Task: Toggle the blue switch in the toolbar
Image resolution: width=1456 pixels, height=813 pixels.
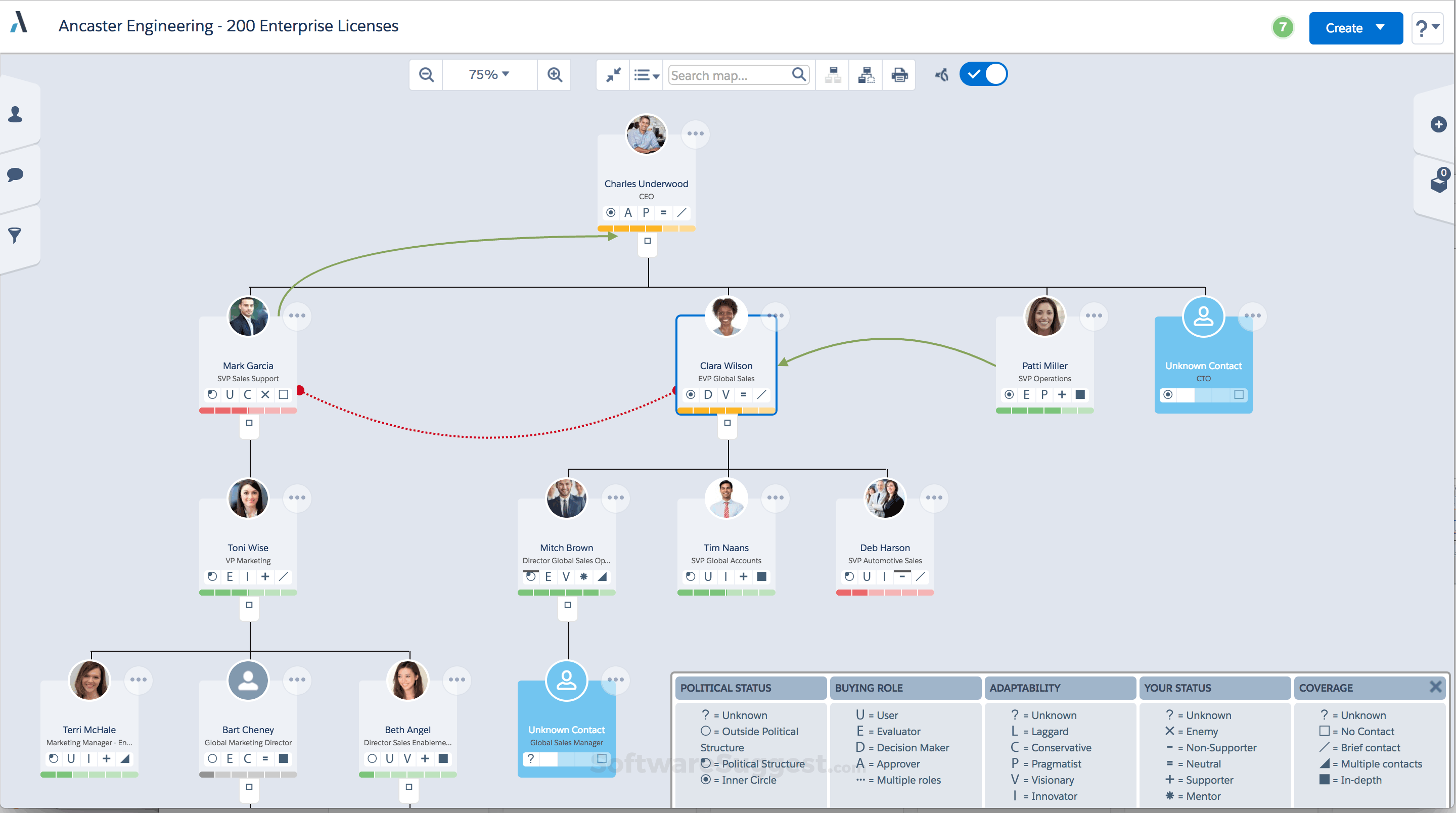Action: (983, 73)
